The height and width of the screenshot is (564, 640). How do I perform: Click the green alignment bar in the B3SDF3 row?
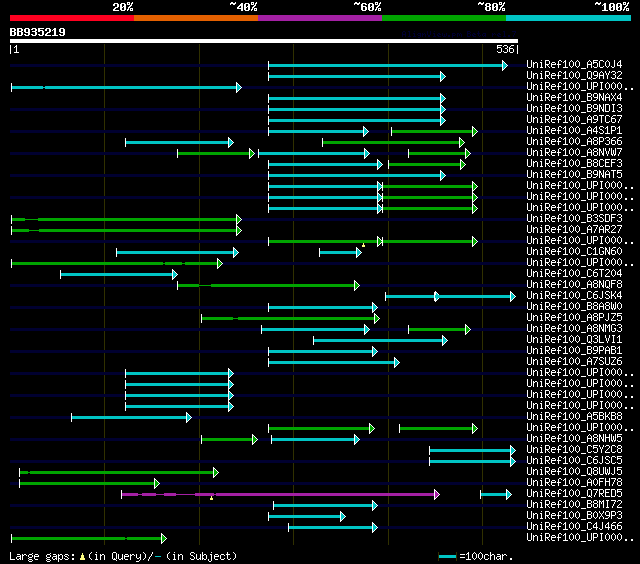127,220
